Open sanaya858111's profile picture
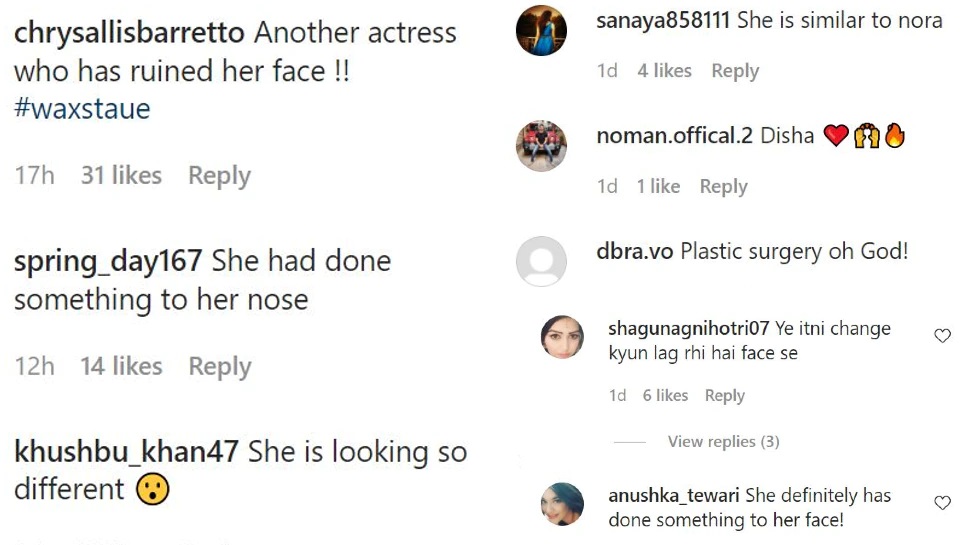The width and height of the screenshot is (970, 545). (x=541, y=31)
